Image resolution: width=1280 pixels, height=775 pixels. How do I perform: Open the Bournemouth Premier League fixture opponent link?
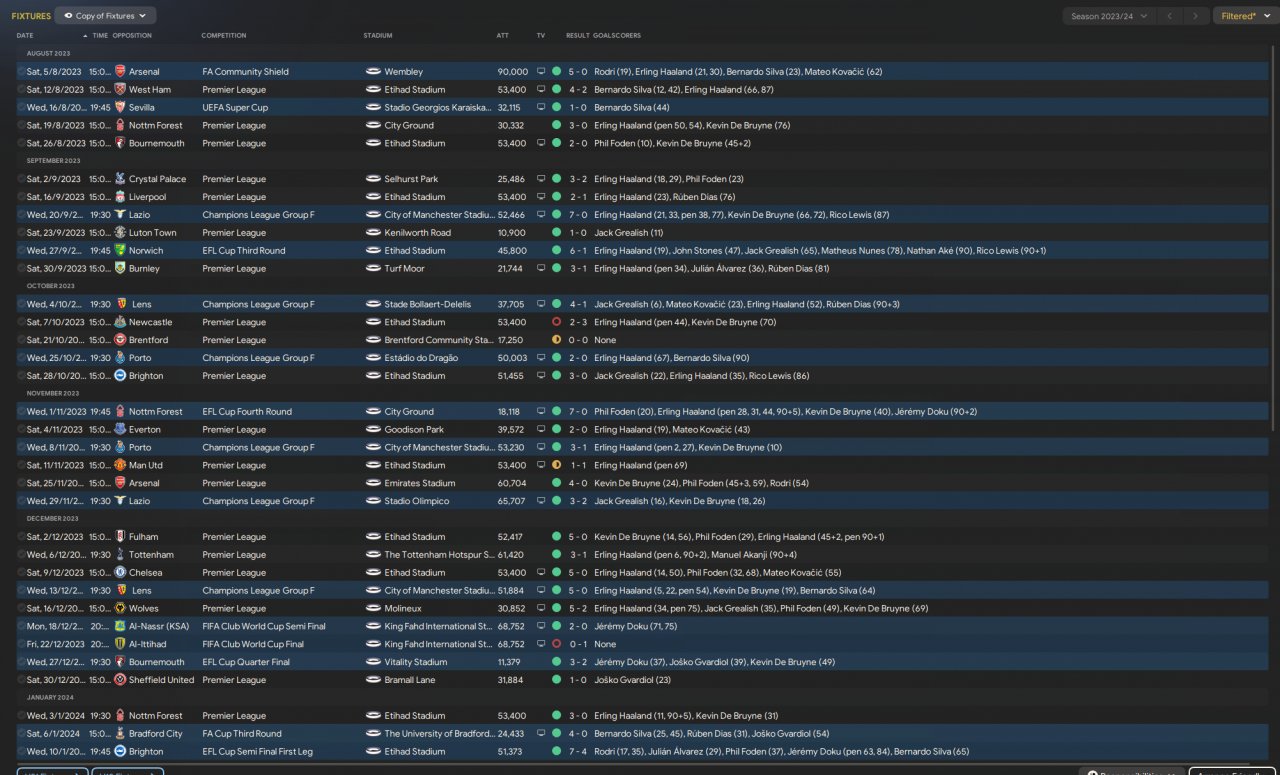coord(157,144)
